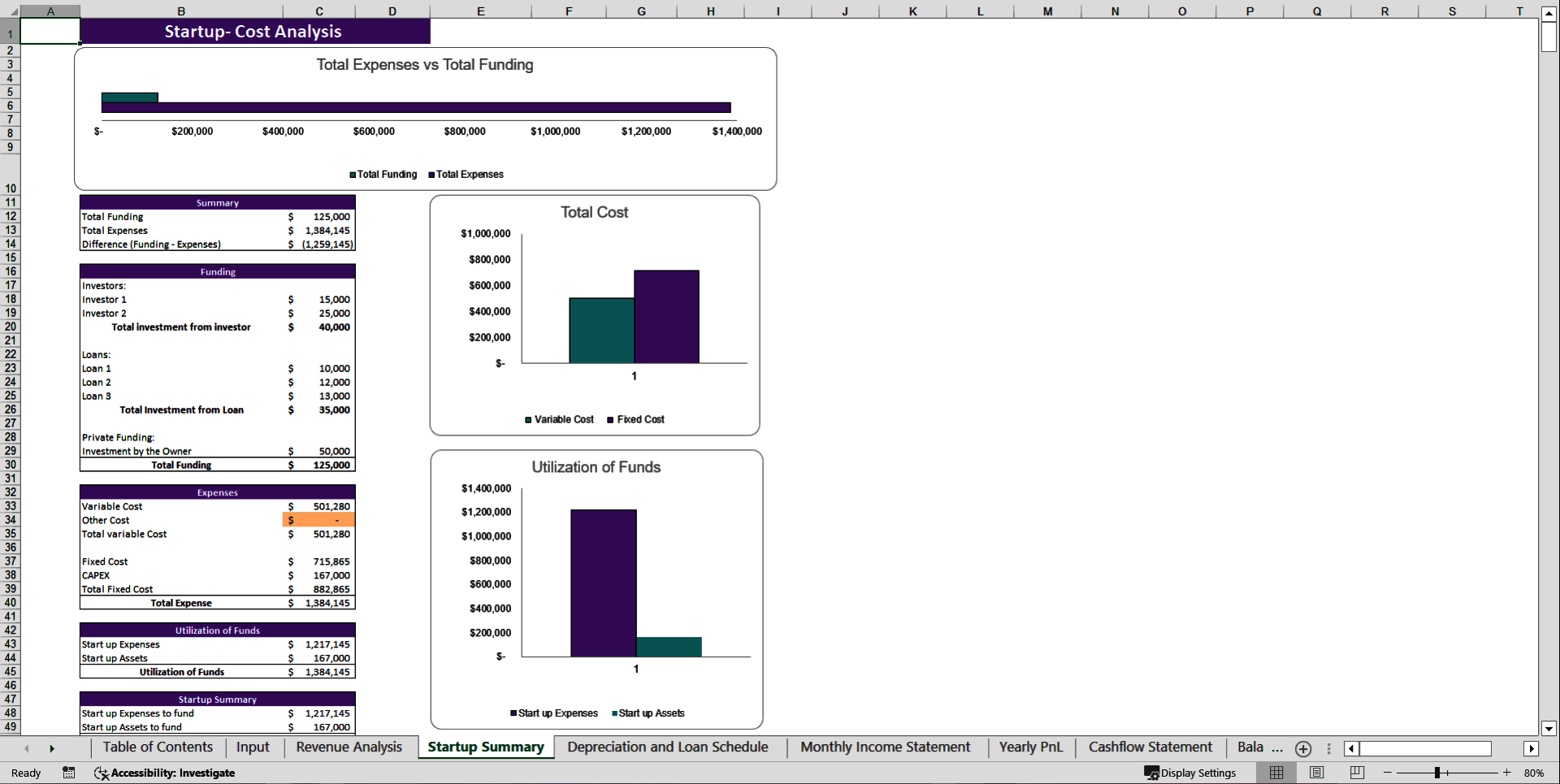Screen dimensions: 1560x784
Task: Select Page Layout view icon
Action: click(x=1316, y=773)
